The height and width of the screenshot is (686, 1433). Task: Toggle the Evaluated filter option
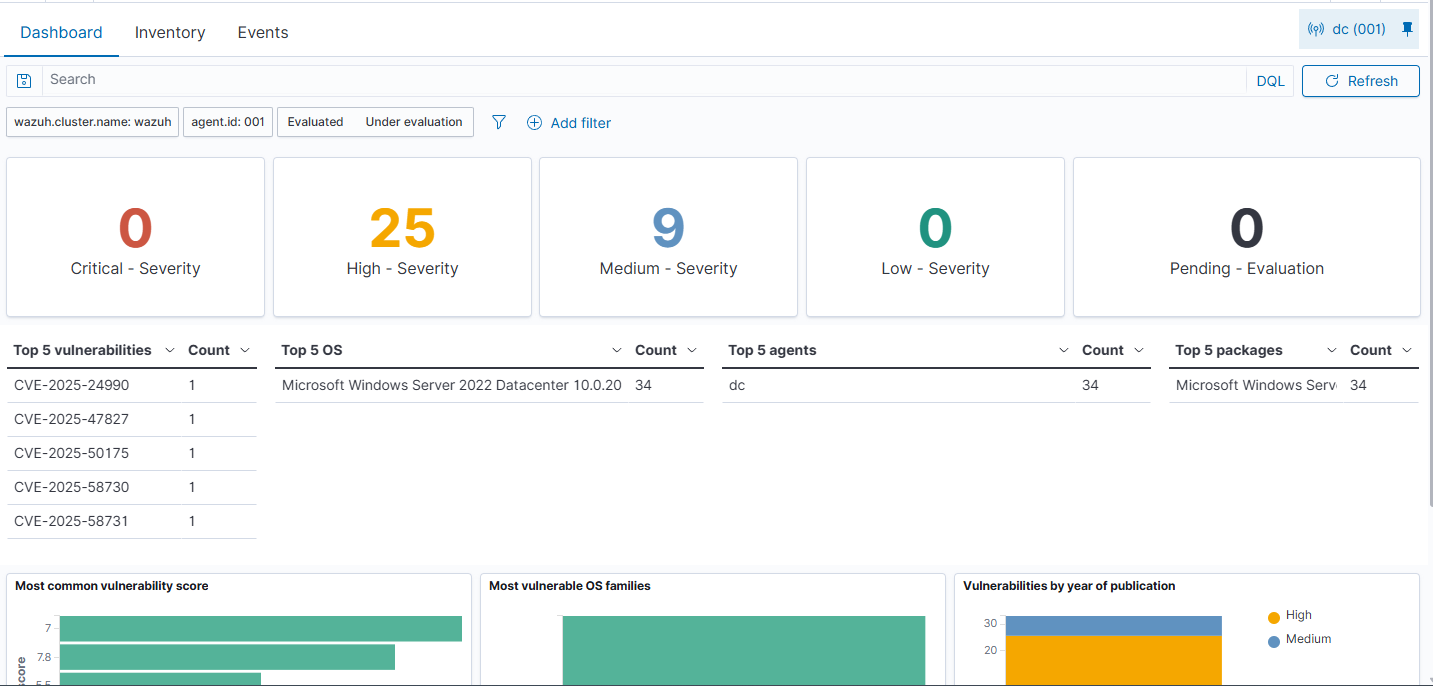point(315,122)
